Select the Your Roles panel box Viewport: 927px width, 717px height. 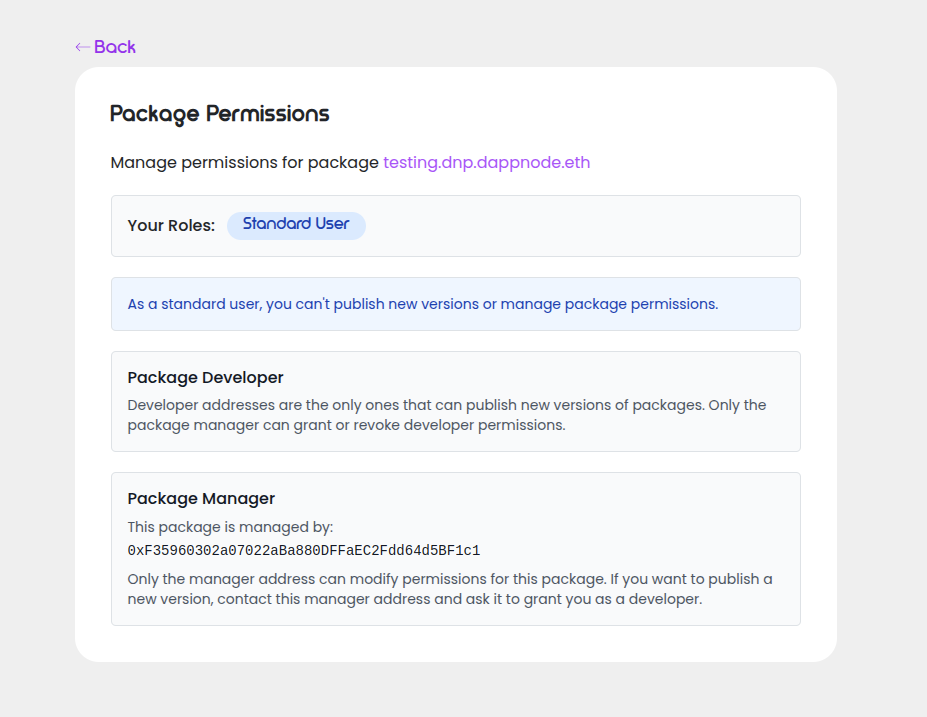click(x=580, y=226)
